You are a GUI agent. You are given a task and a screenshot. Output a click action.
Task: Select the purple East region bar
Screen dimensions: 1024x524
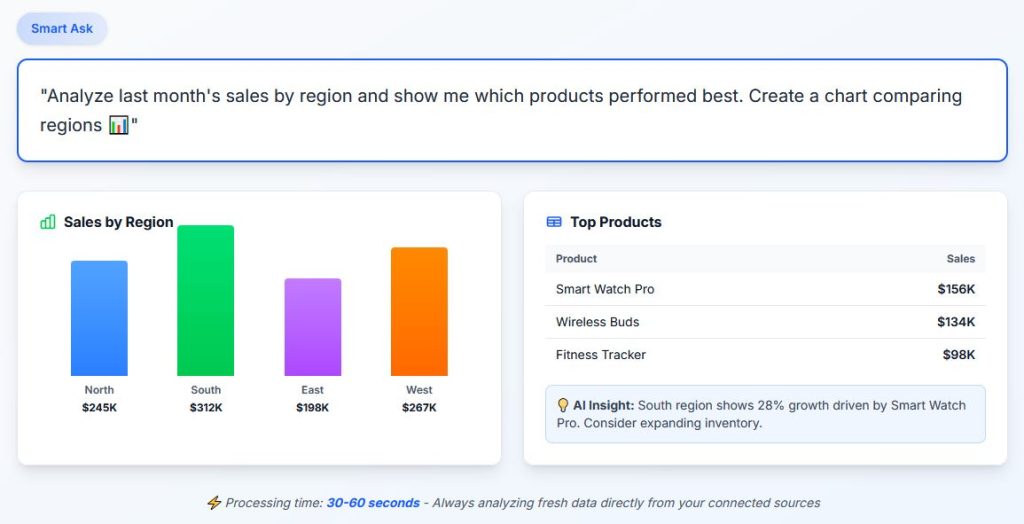coord(312,327)
